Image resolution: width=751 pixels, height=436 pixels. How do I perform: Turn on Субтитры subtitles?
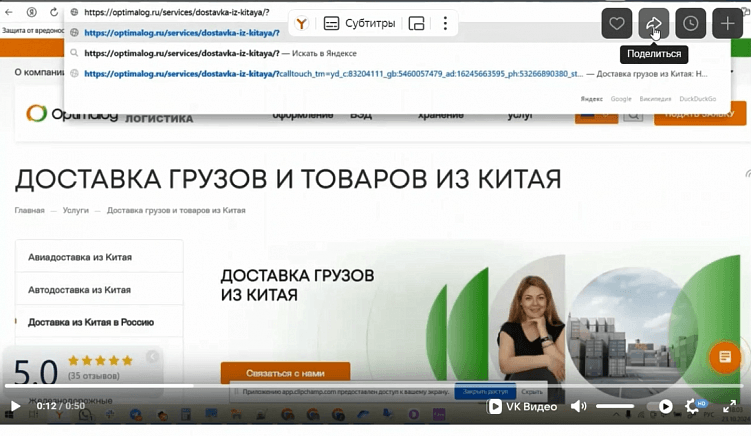359,23
